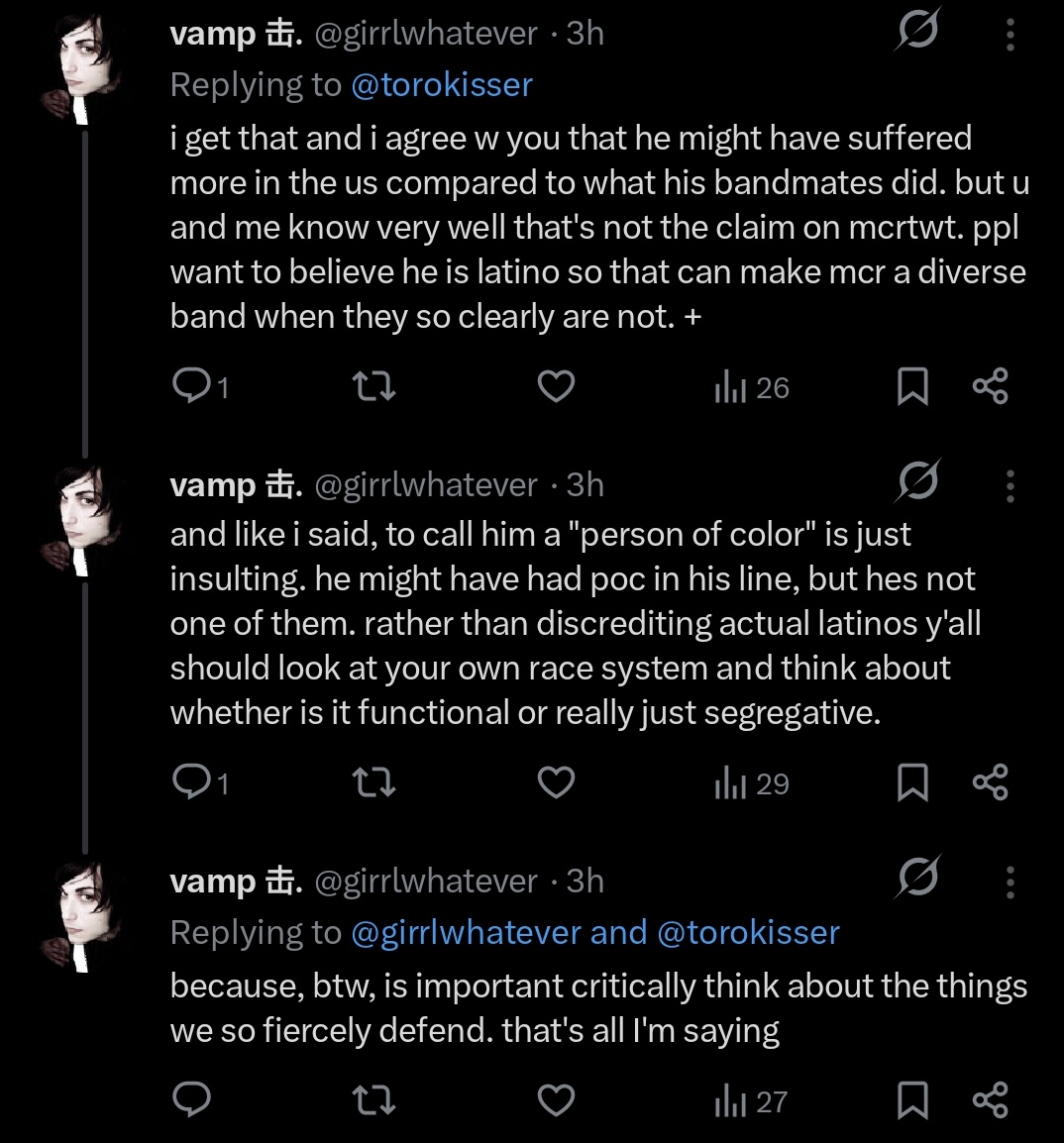This screenshot has width=1064, height=1143.
Task: Retweet the tweet with 29 views
Action: [x=373, y=782]
